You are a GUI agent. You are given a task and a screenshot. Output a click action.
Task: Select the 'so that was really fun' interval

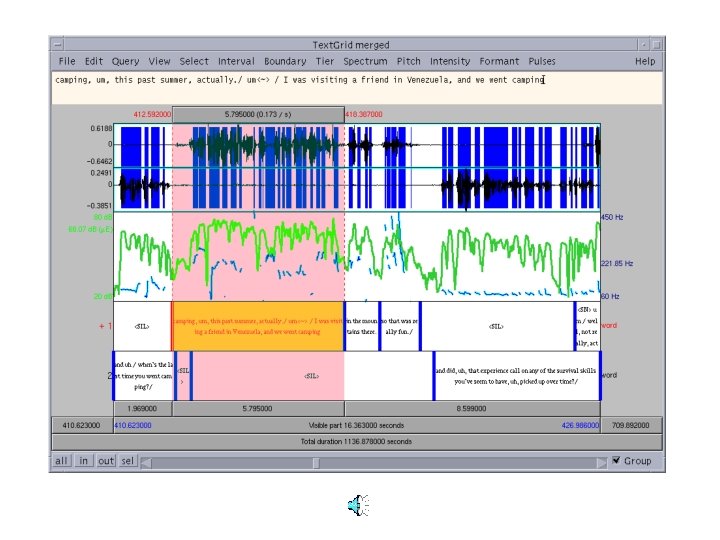click(x=399, y=326)
